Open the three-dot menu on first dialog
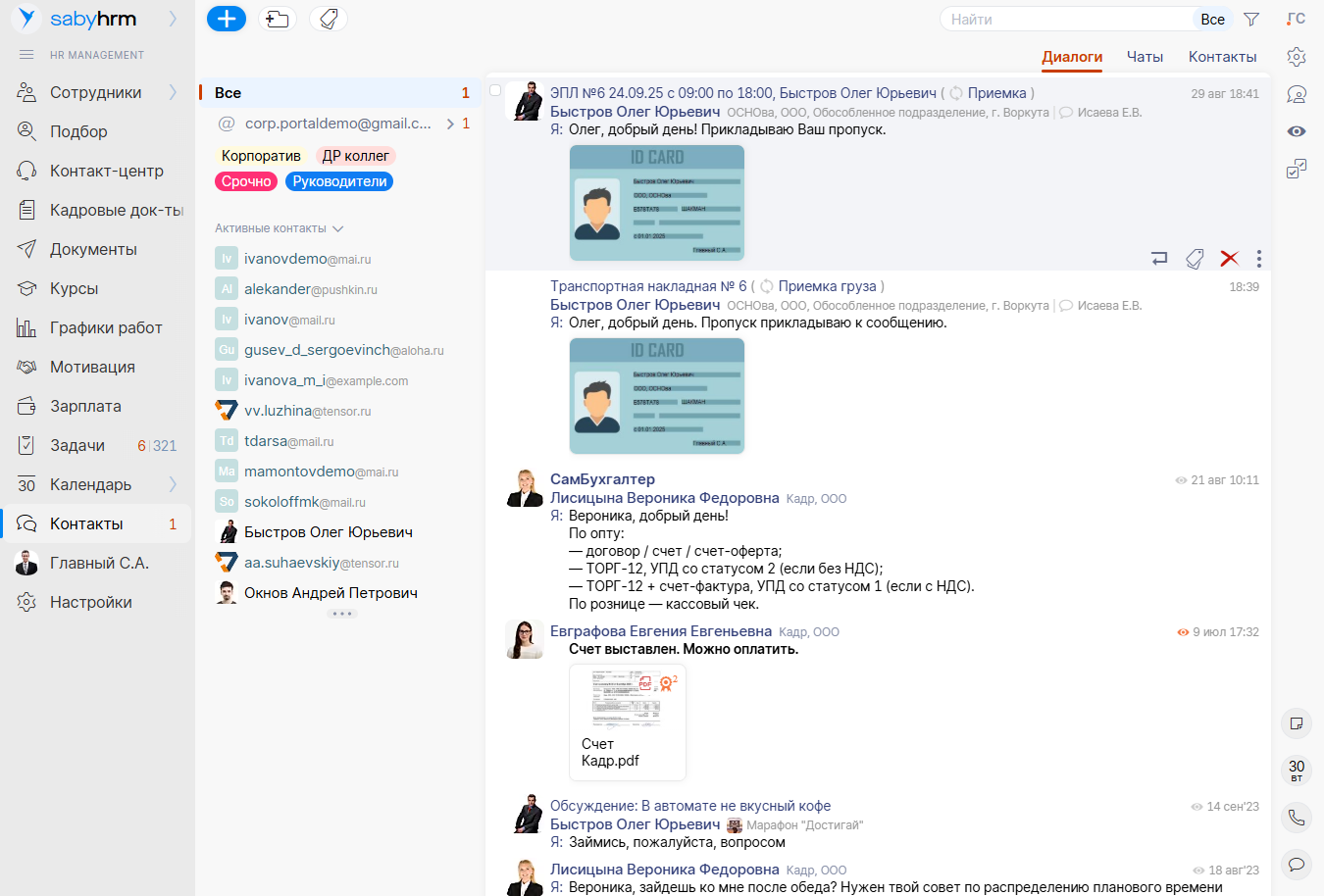The width and height of the screenshot is (1324, 896). pos(1259,259)
